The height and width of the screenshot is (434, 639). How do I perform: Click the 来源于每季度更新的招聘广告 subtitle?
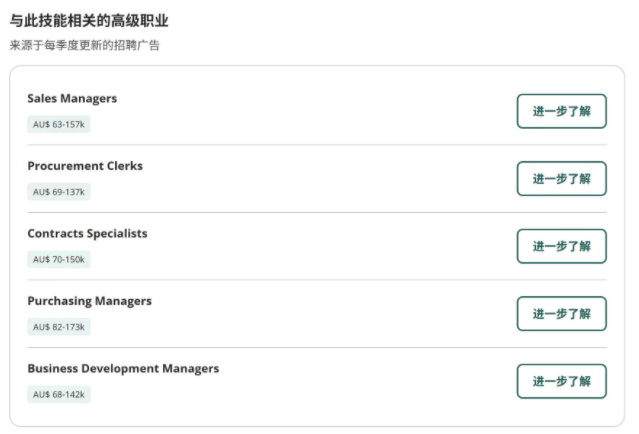(84, 45)
